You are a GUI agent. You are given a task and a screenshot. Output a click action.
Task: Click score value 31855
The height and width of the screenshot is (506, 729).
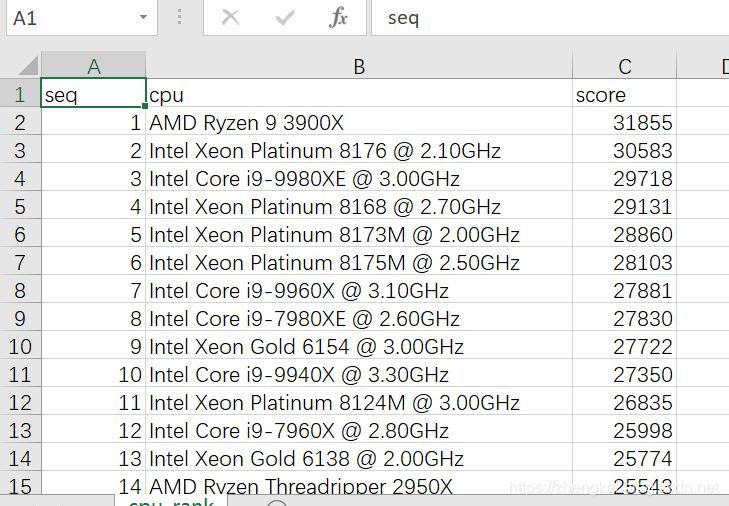[624, 121]
